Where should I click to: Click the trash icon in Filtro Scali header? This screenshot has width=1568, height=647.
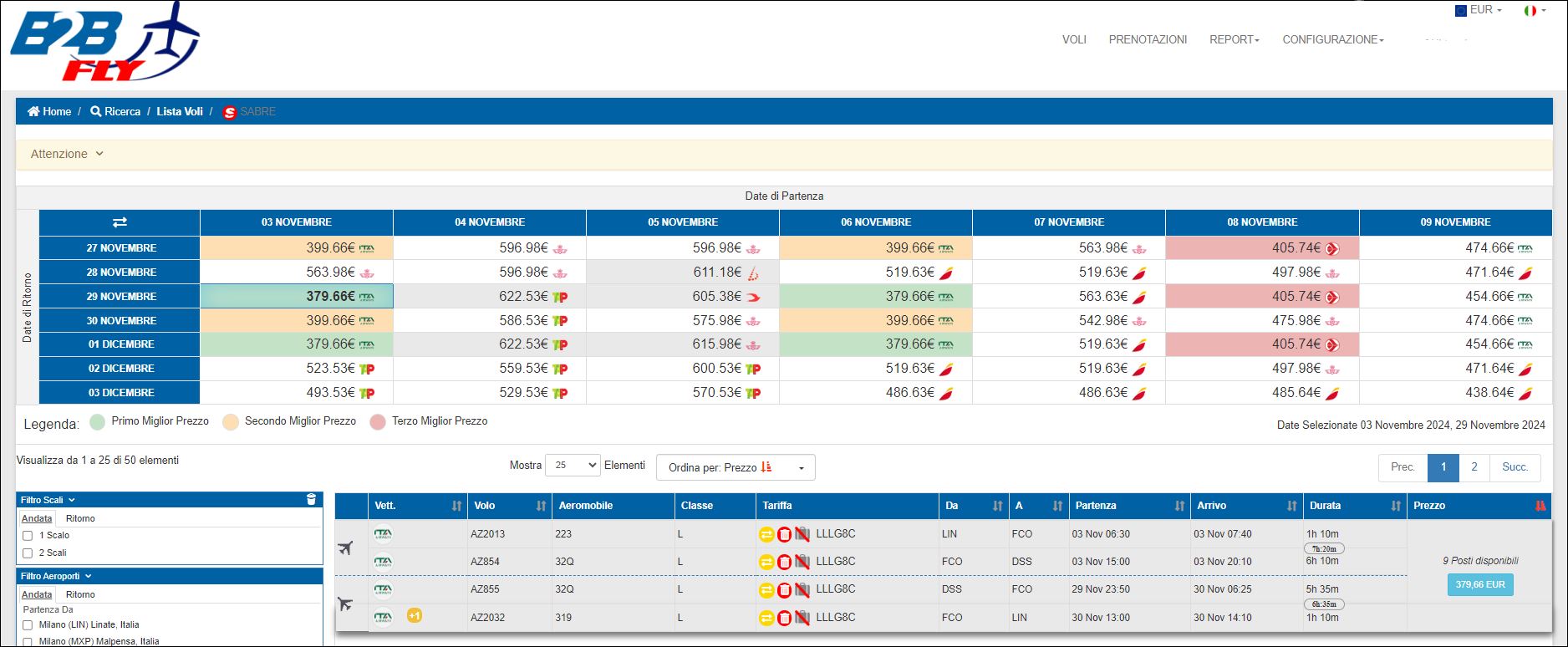(311, 500)
